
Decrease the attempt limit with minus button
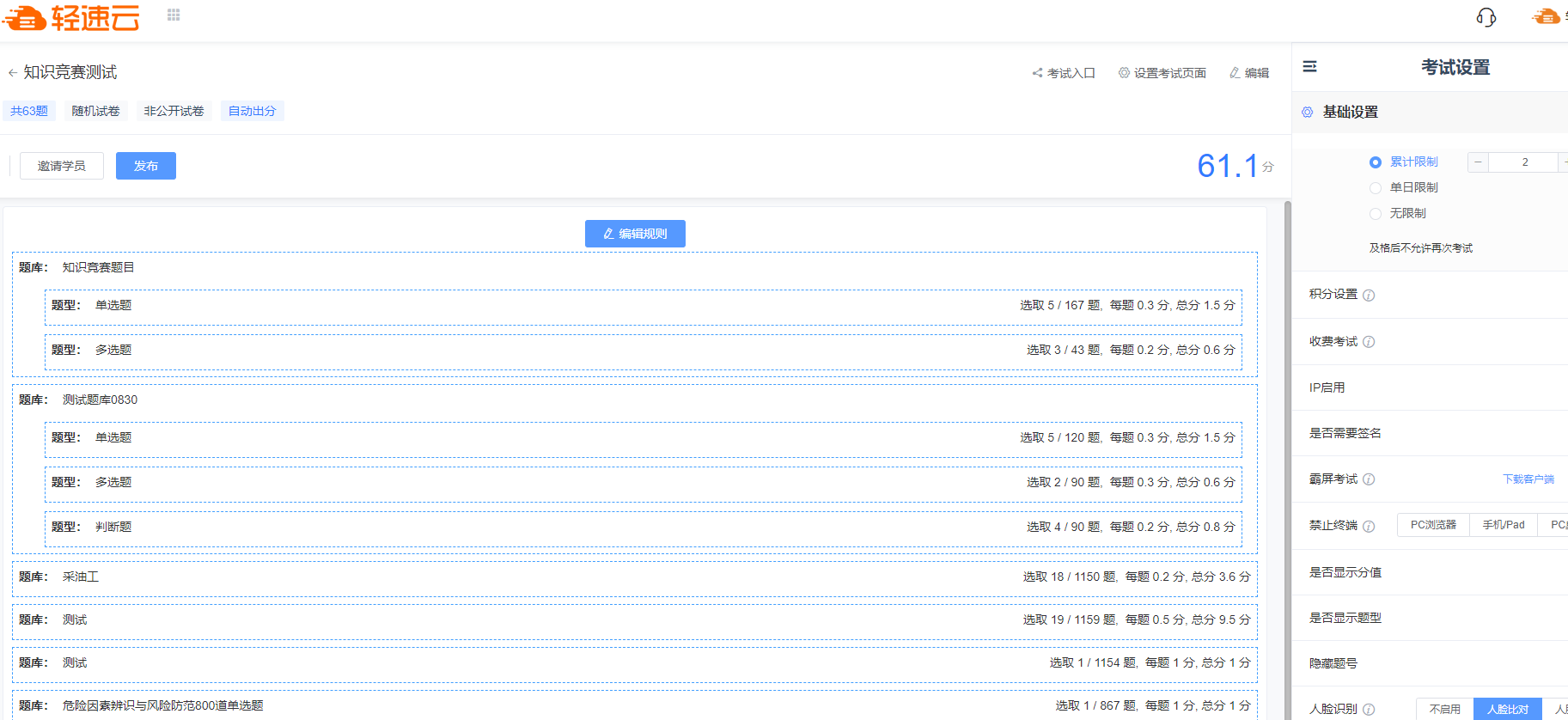(1478, 162)
